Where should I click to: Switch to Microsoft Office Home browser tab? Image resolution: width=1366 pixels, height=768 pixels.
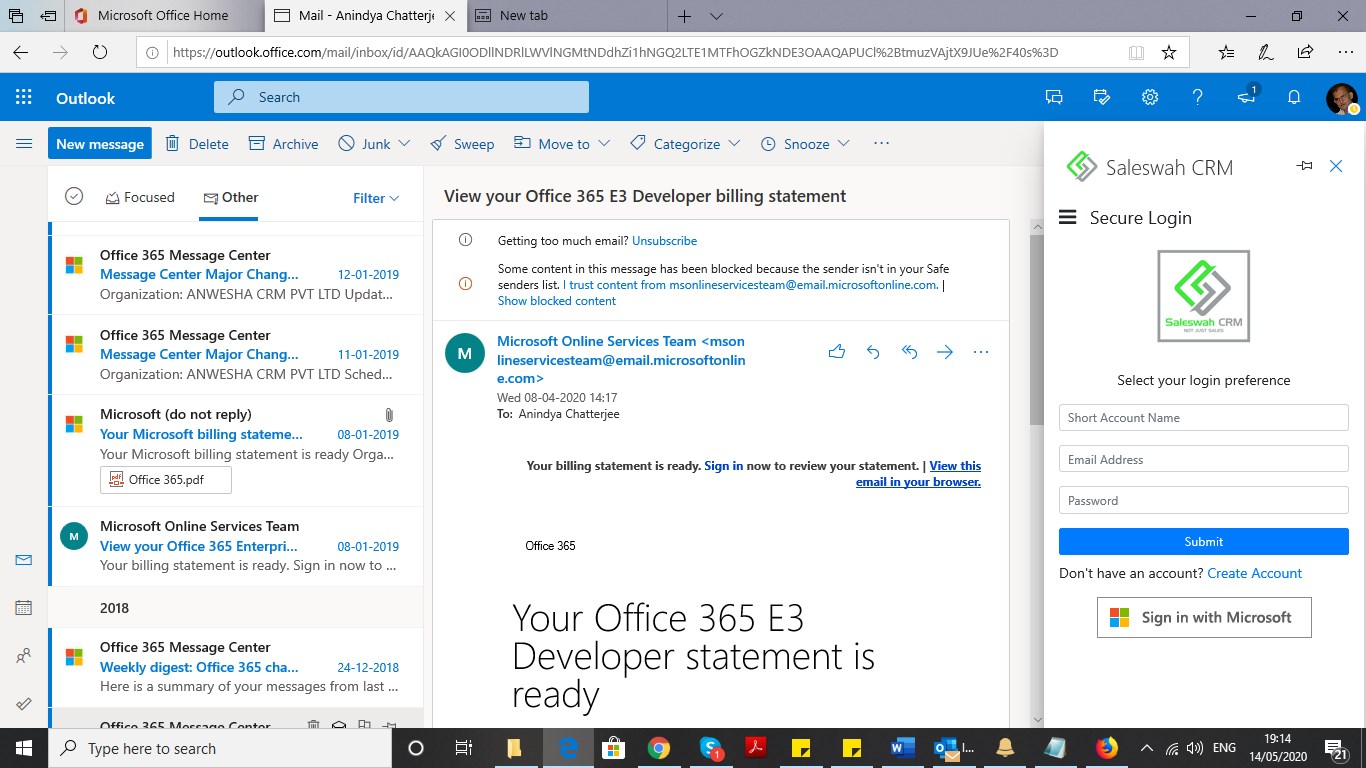(x=165, y=16)
